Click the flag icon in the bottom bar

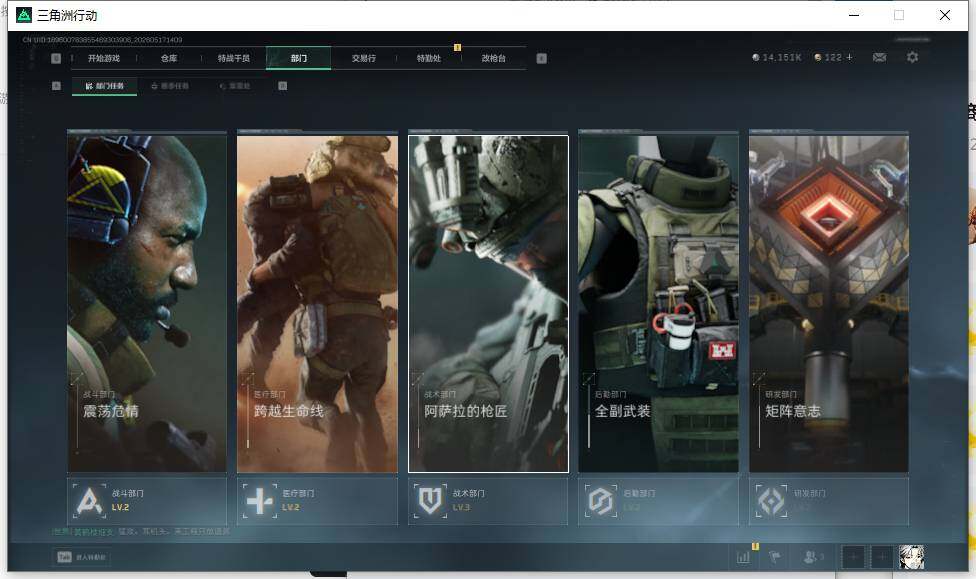[x=775, y=557]
